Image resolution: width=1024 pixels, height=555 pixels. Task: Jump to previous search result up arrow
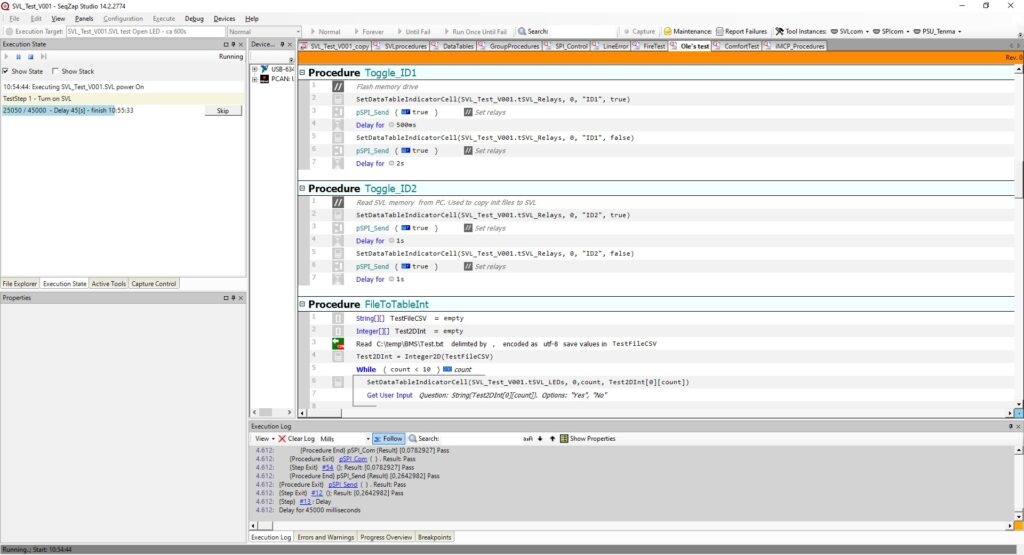pos(551,438)
